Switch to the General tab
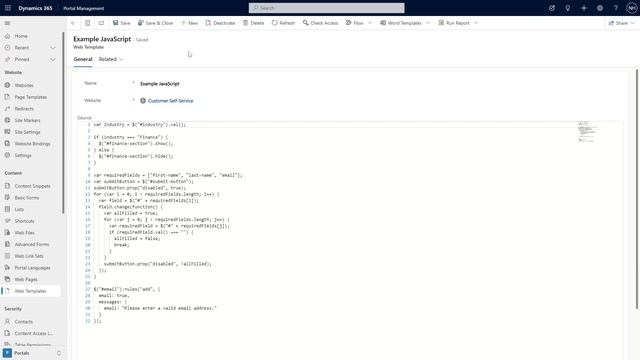 click(x=83, y=60)
